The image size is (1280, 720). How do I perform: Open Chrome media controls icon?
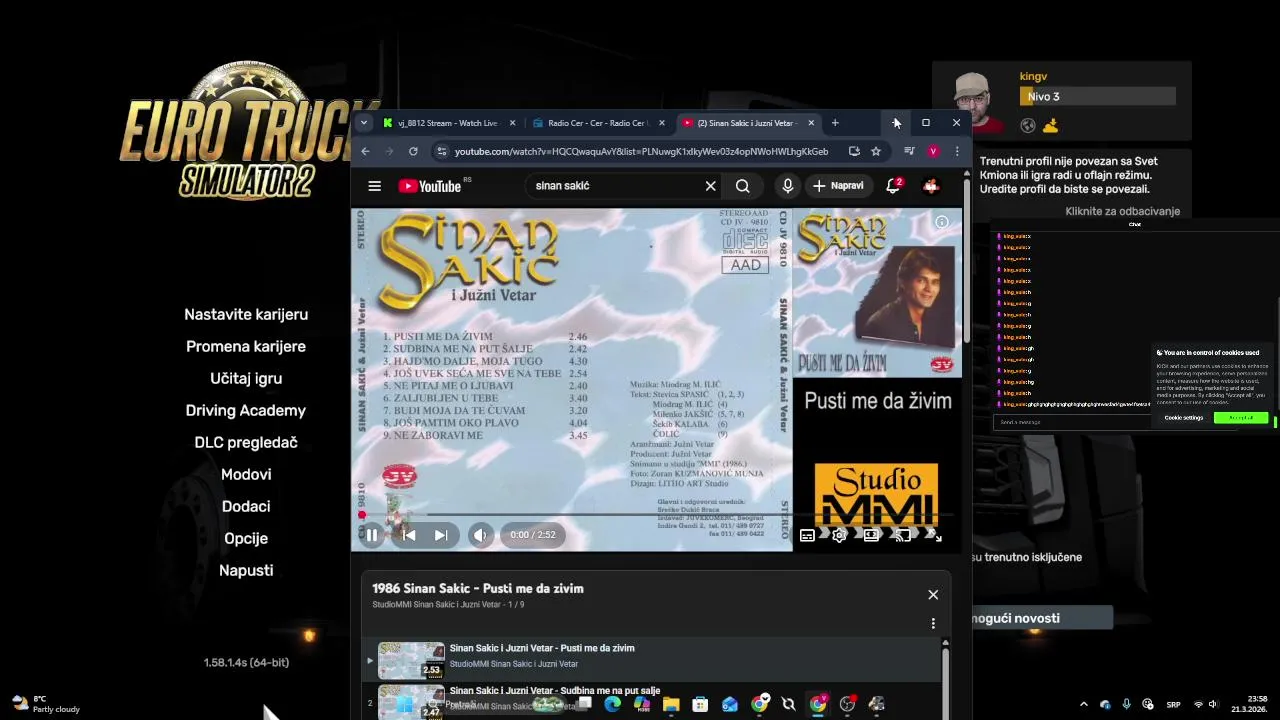(909, 151)
